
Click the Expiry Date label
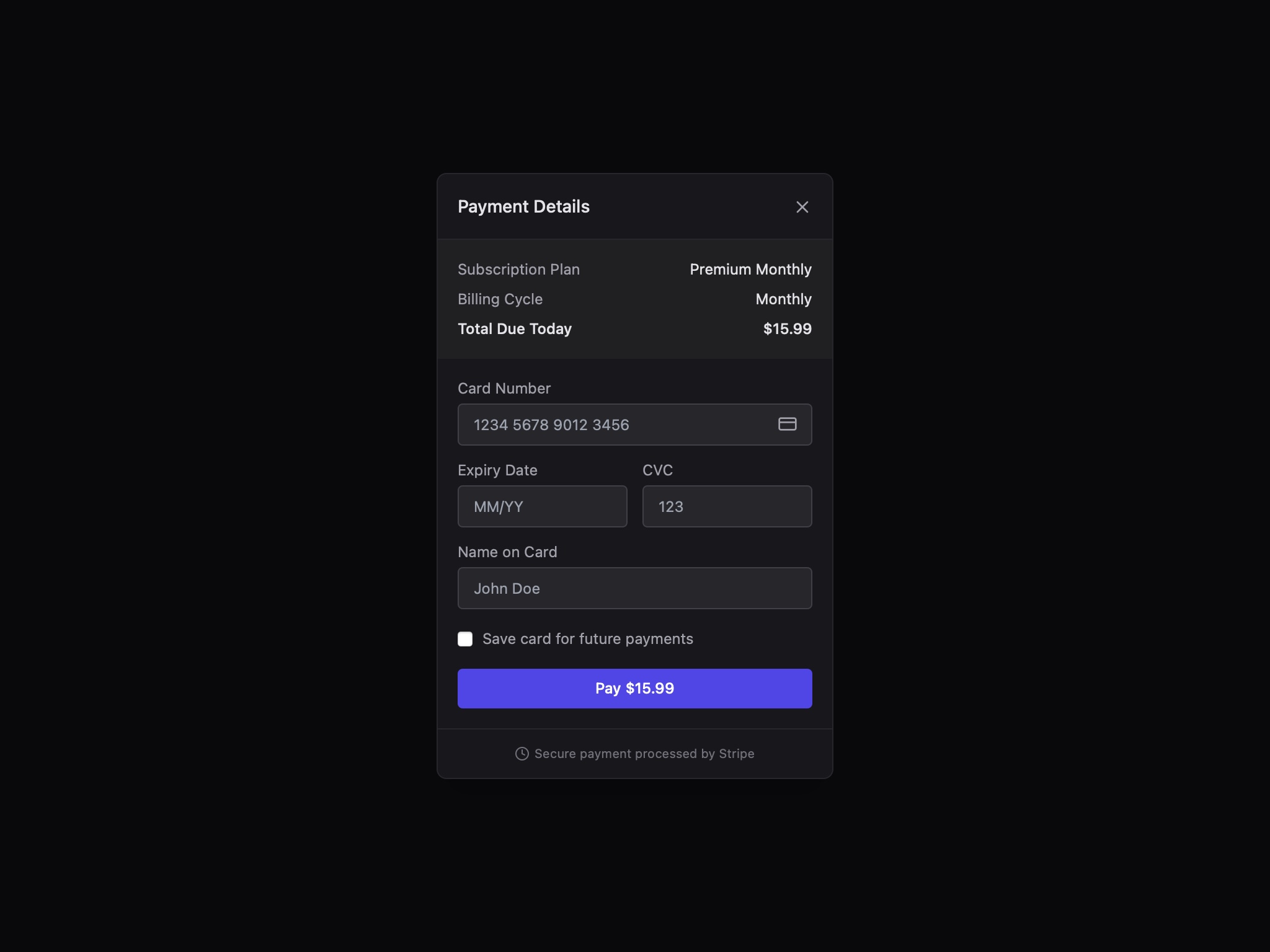pyautogui.click(x=497, y=470)
